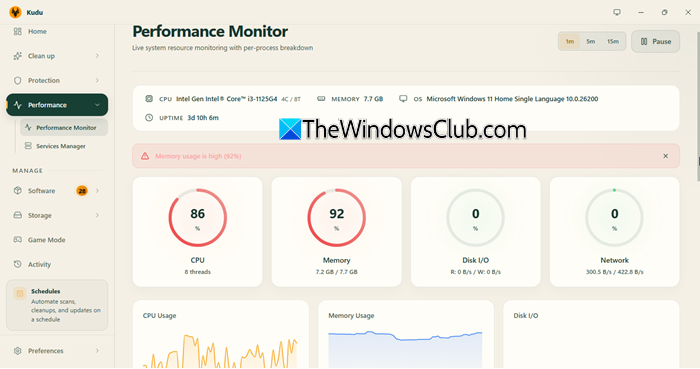Click the Performance pulse icon in sidebar

pyautogui.click(x=18, y=105)
